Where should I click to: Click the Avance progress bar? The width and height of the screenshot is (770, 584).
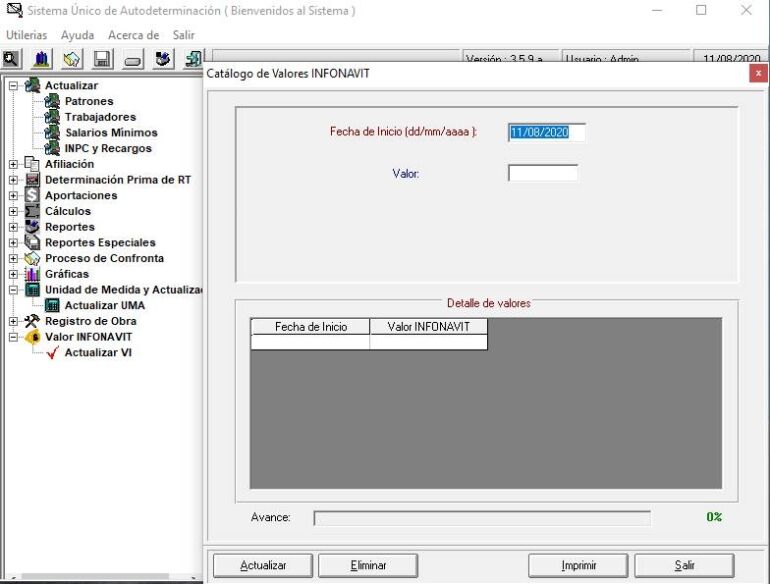click(x=482, y=518)
